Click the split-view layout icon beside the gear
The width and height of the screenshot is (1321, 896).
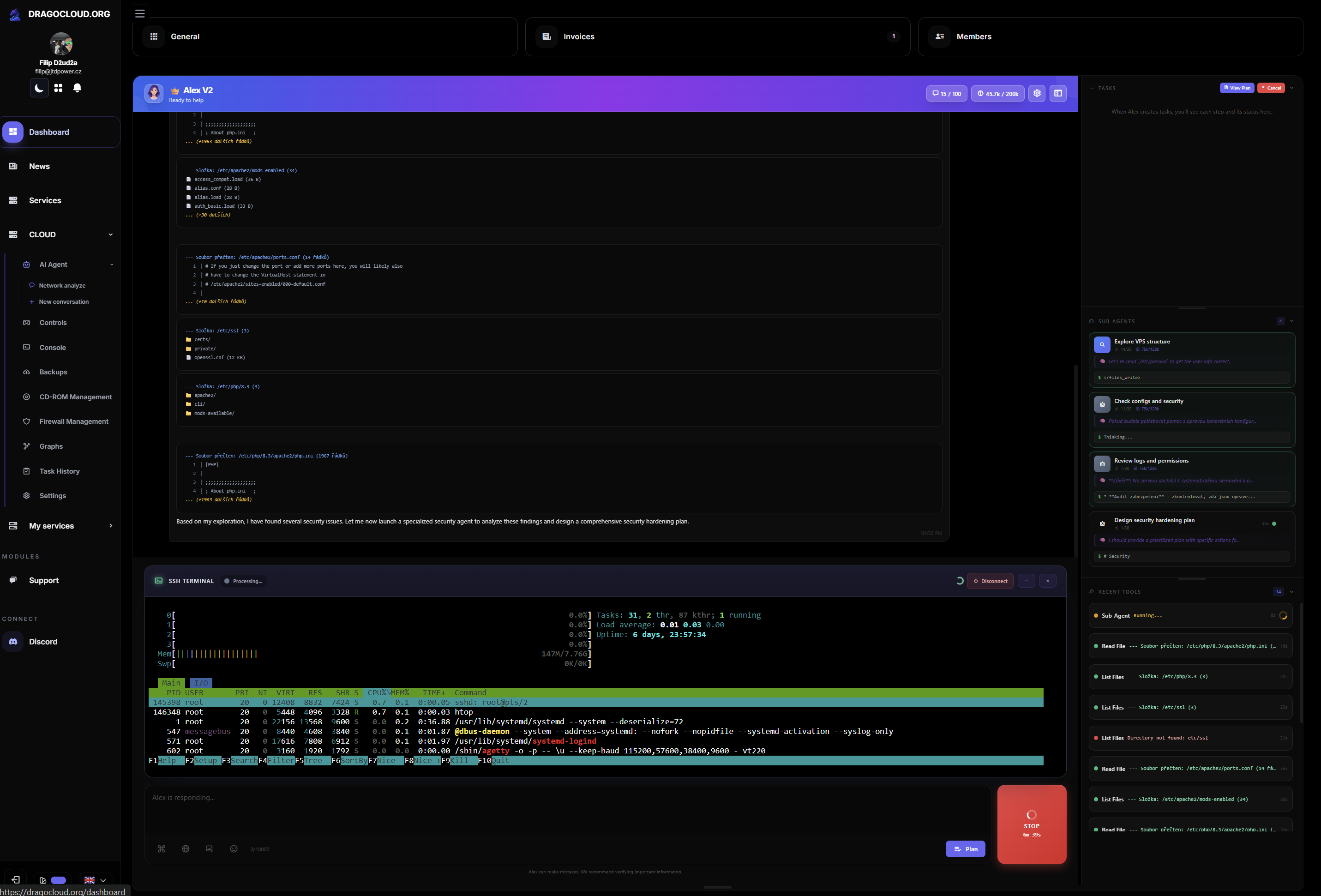(x=1058, y=93)
